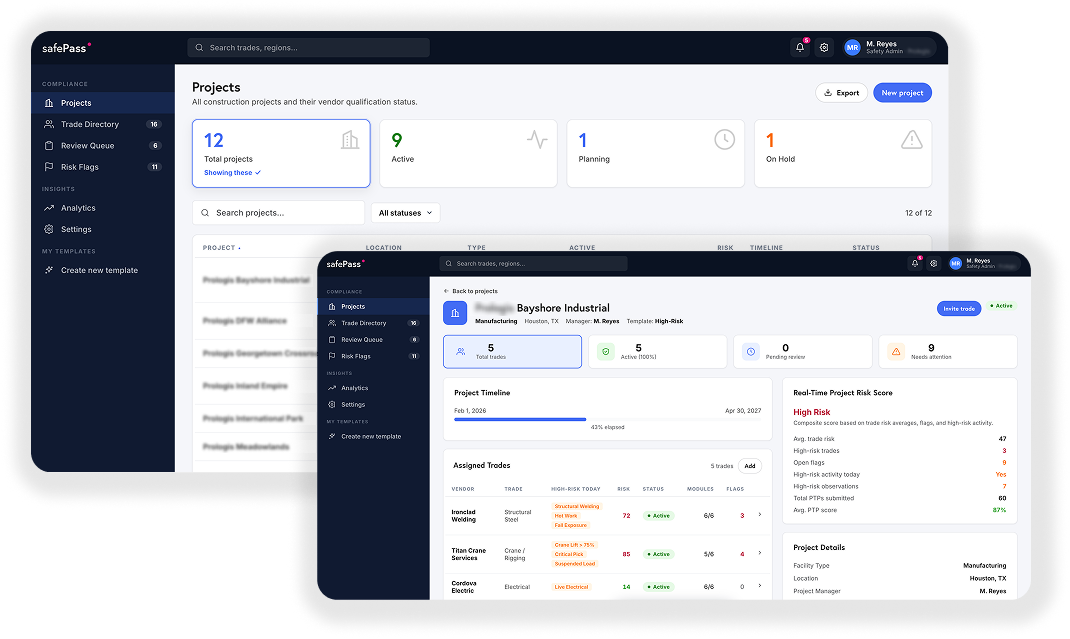Viewport: 1070px width, 639px height.
Task: Select the On Hold projects card
Action: 843,153
